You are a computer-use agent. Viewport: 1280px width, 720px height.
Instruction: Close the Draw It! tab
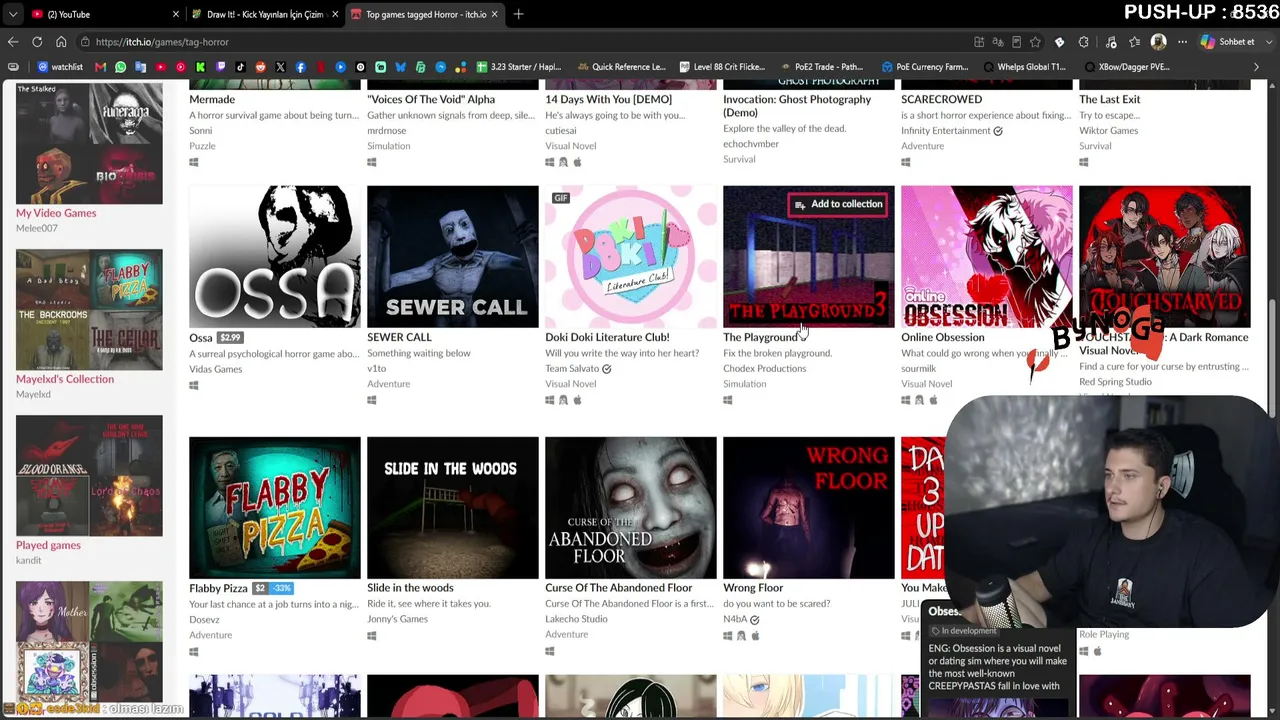[x=335, y=14]
